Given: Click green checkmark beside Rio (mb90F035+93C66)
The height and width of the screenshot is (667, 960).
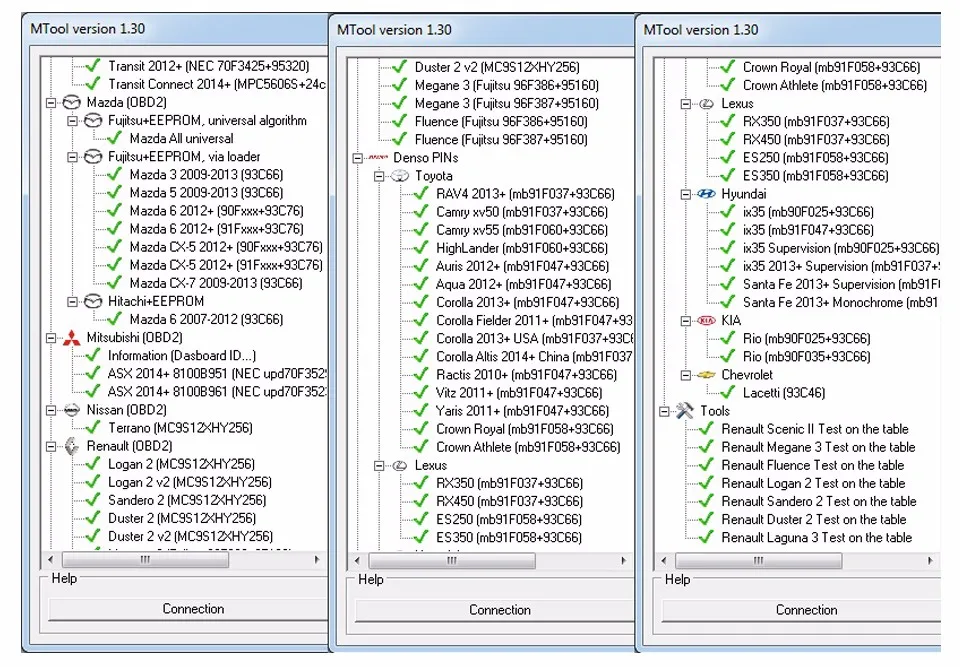Looking at the screenshot, I should [x=728, y=356].
